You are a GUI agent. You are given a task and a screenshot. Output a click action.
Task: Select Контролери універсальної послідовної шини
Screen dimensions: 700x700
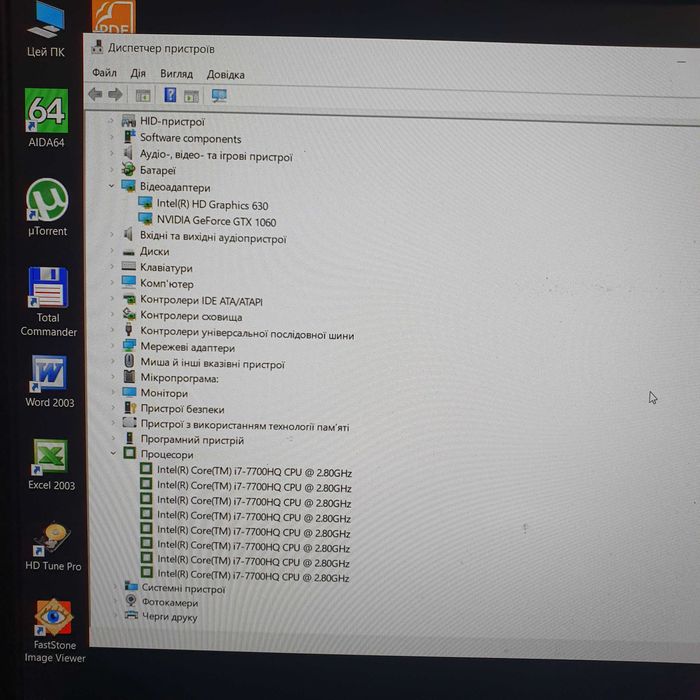click(x=247, y=334)
